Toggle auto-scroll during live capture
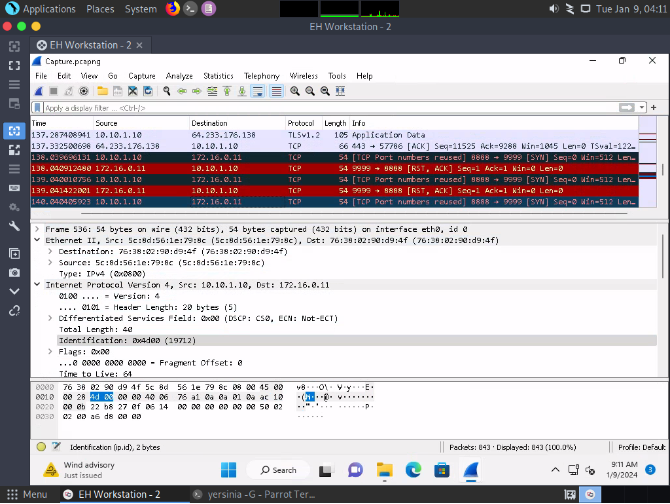Screen dimensions: 670x504 (x=257, y=91)
